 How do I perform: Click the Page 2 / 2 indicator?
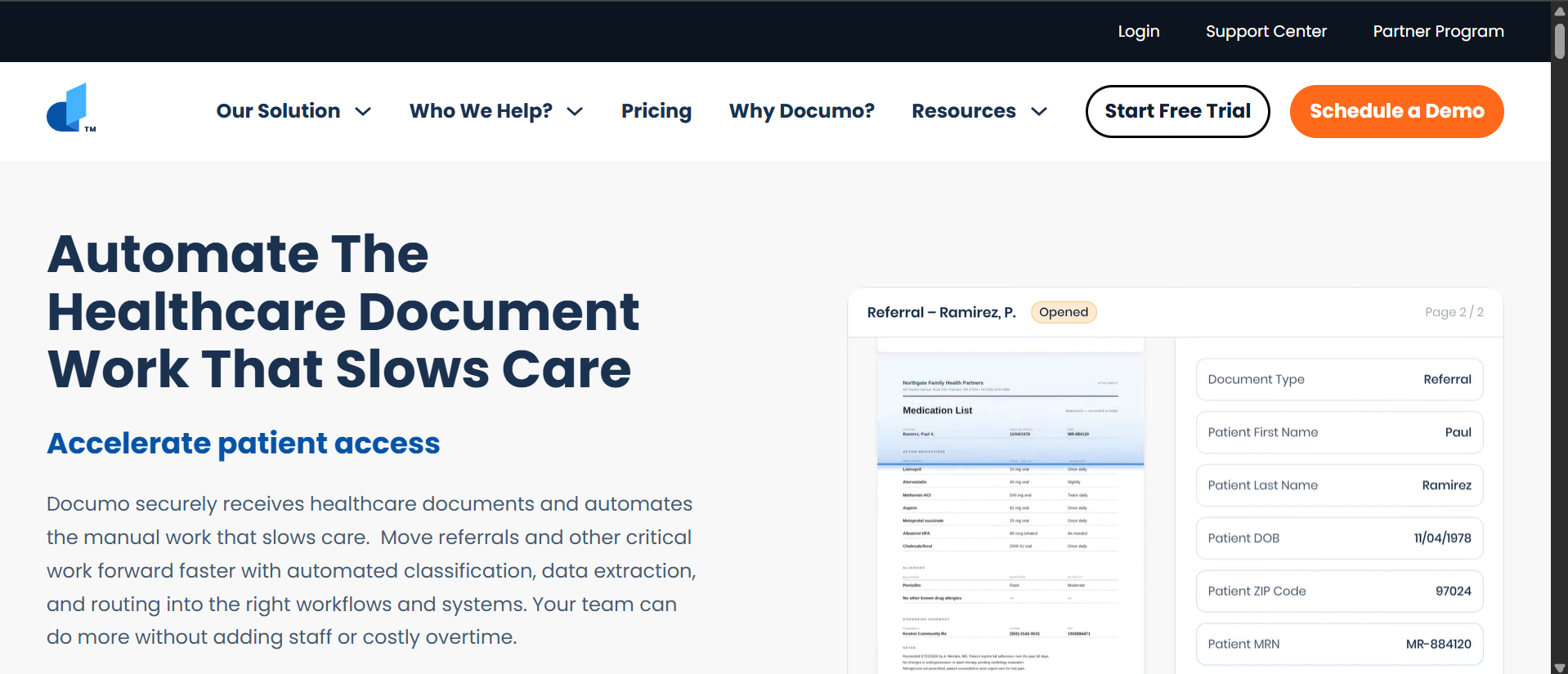[1454, 312]
